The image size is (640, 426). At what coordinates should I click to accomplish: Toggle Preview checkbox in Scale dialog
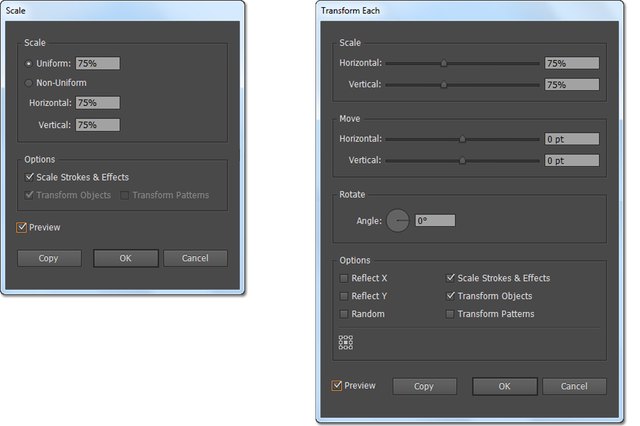tap(22, 227)
